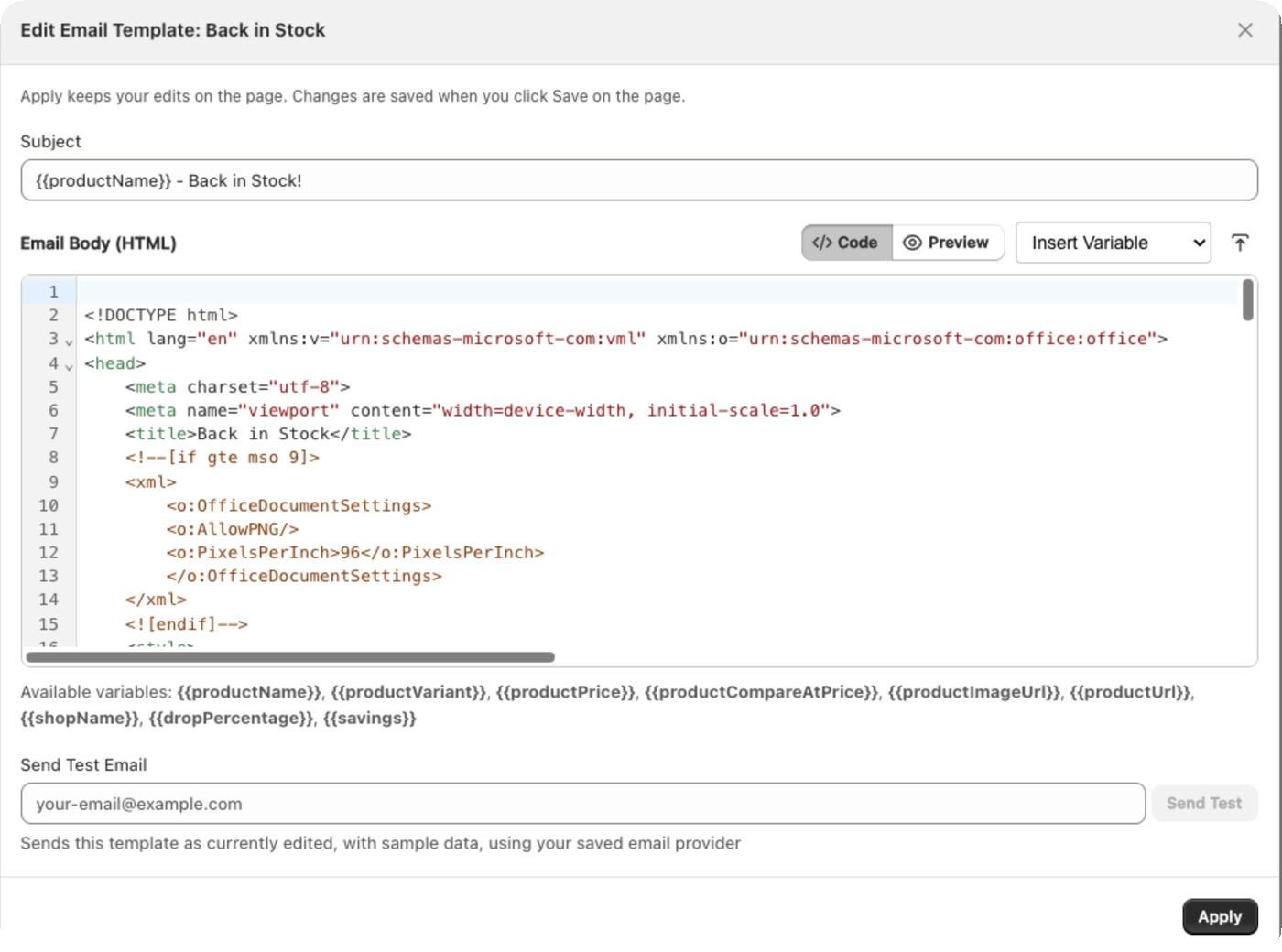The height and width of the screenshot is (952, 1282).
Task: Close the Edit Email Template dialog
Action: click(1244, 30)
